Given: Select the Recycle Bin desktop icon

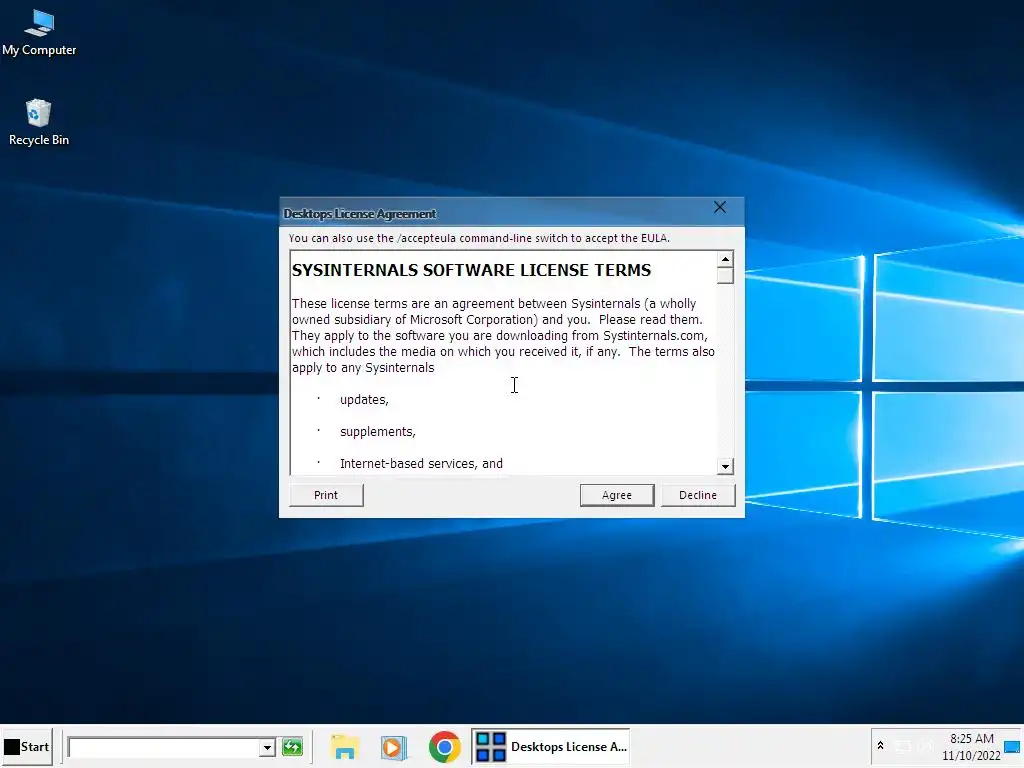Looking at the screenshot, I should pos(39,123).
